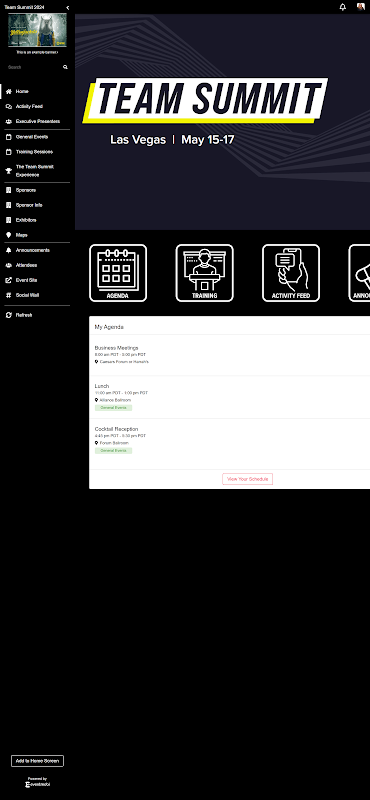The height and width of the screenshot is (800, 370).
Task: Open the Activity Feed tile icon
Action: (x=291, y=273)
